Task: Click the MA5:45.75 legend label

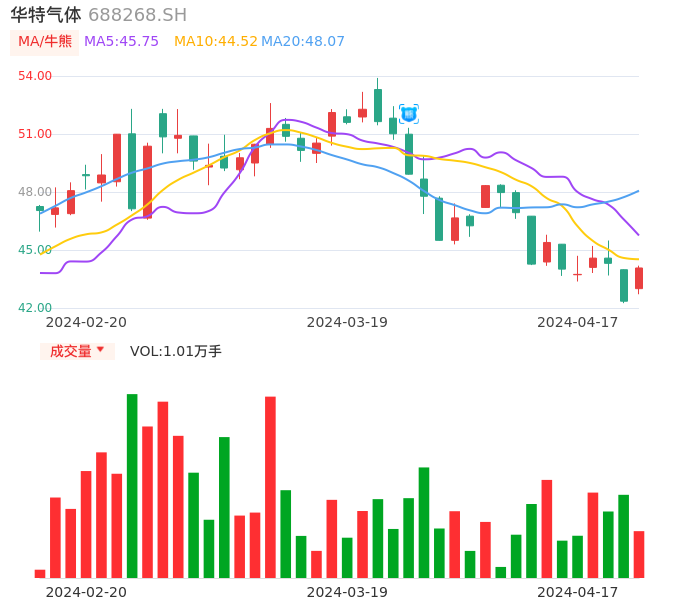Action: pos(121,42)
